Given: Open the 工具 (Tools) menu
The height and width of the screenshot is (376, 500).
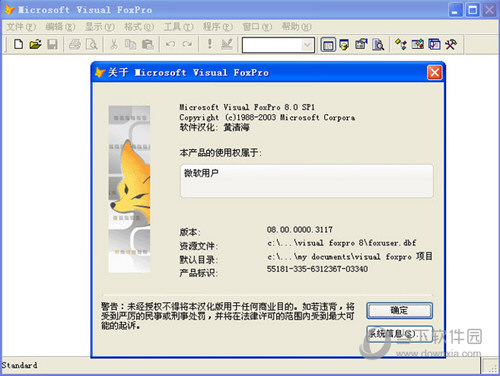Looking at the screenshot, I should click(178, 27).
